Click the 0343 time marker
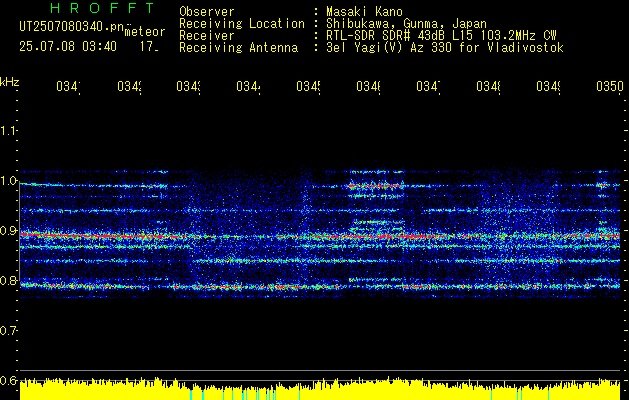Screen dimensions: 629x400 pos(189,86)
